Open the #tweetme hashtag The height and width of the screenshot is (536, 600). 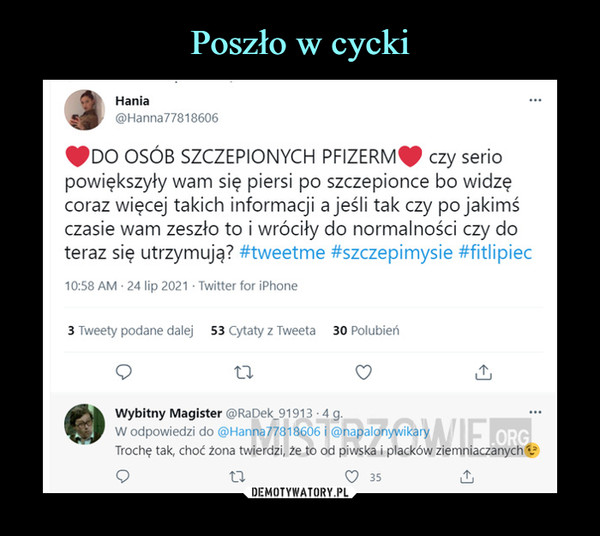[282, 253]
